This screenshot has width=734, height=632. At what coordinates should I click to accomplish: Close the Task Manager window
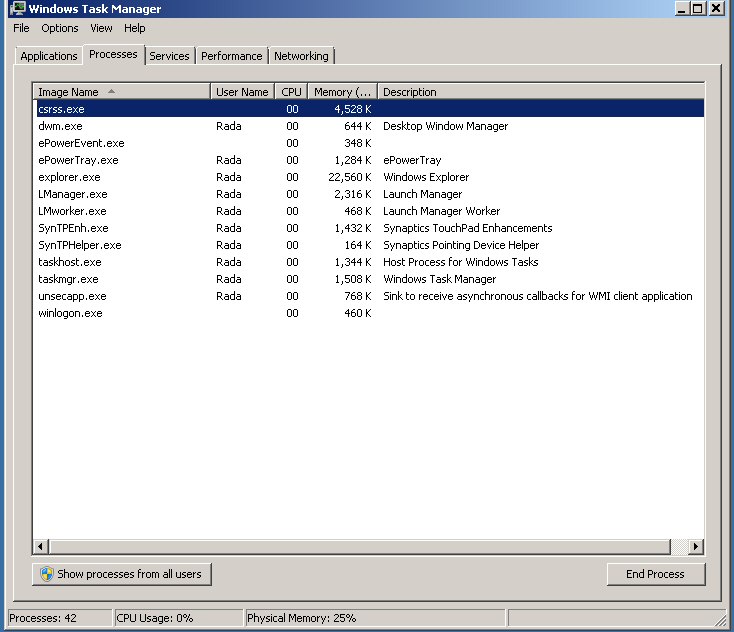716,8
